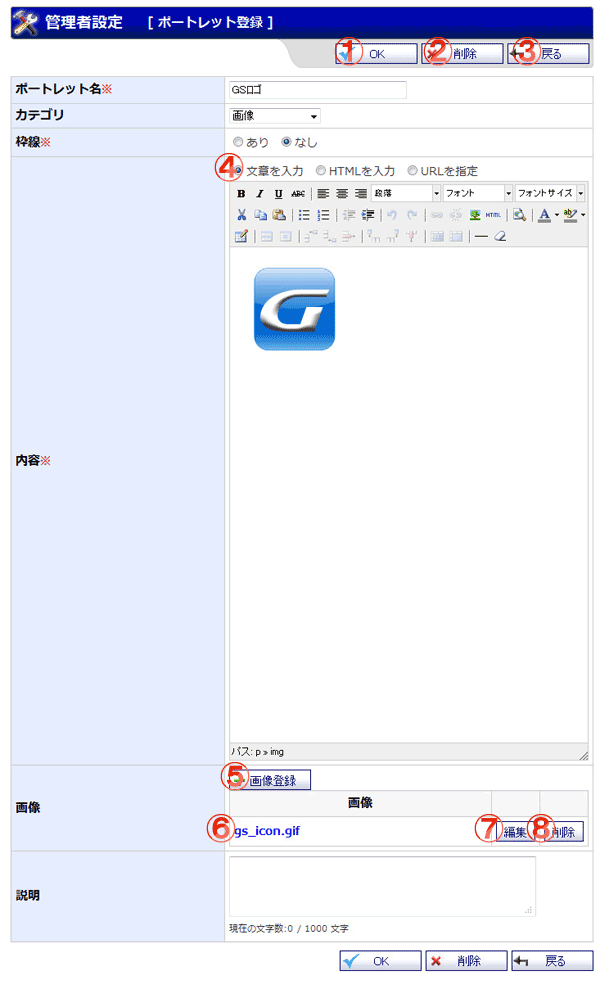Image resolution: width=600 pixels, height=989 pixels.
Task: Choose the 文章を入力 content option
Action: tap(238, 170)
